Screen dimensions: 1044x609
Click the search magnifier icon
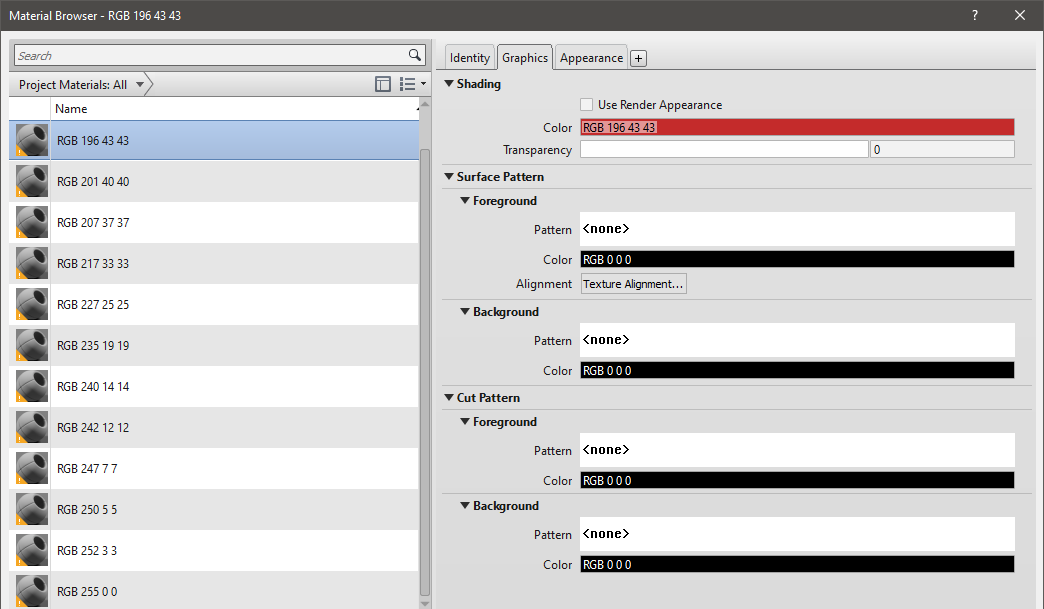[415, 55]
